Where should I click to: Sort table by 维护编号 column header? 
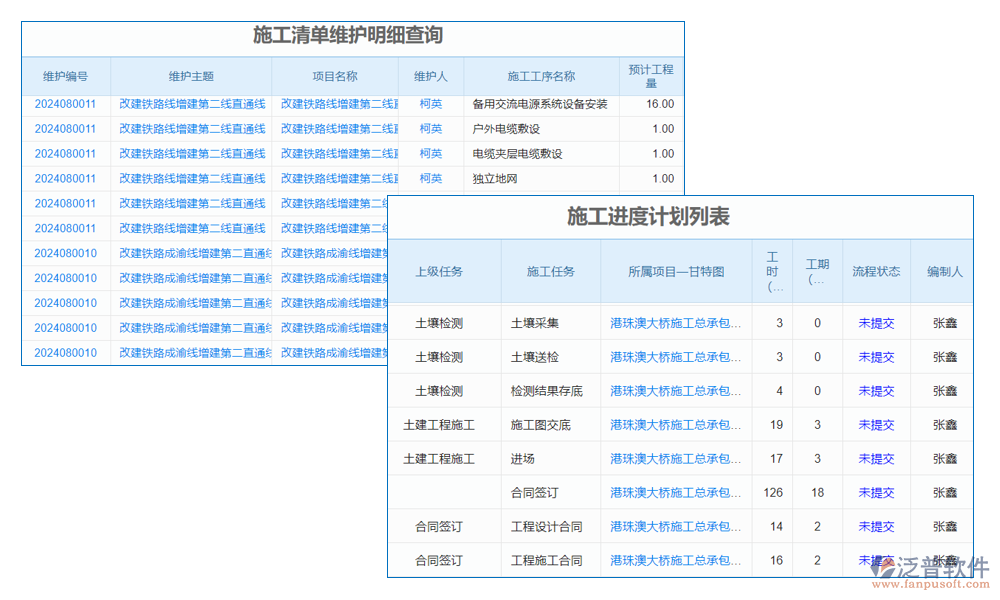click(66, 76)
